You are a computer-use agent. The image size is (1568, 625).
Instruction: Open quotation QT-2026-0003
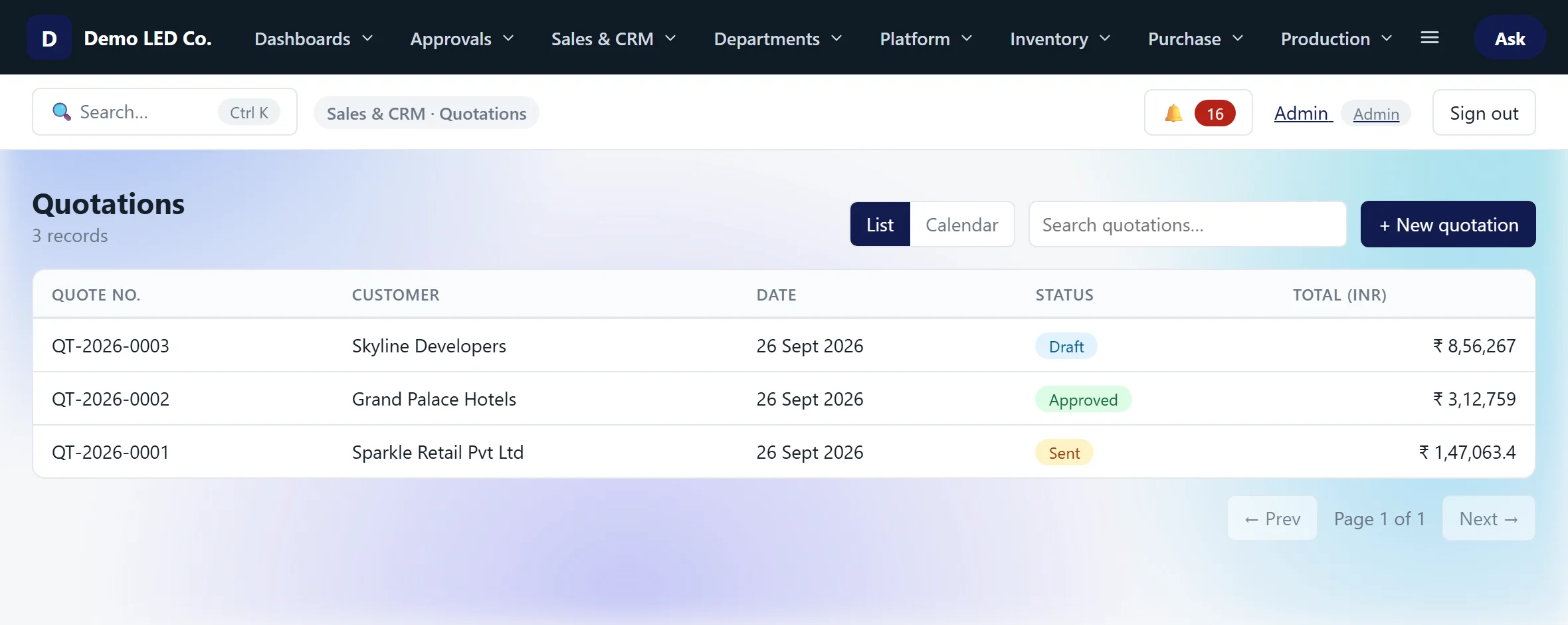point(110,346)
